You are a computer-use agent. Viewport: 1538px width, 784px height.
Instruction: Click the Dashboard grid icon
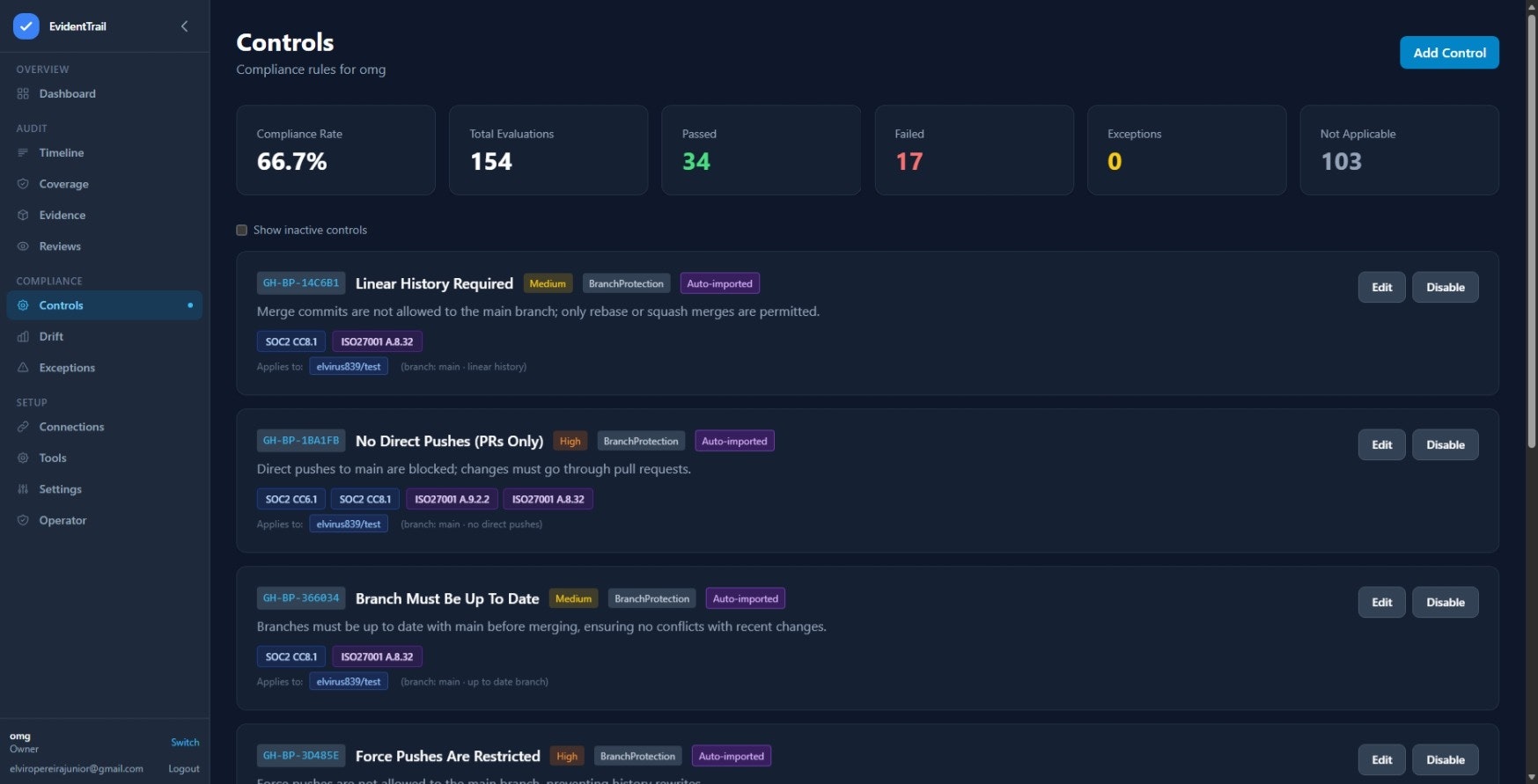23,94
